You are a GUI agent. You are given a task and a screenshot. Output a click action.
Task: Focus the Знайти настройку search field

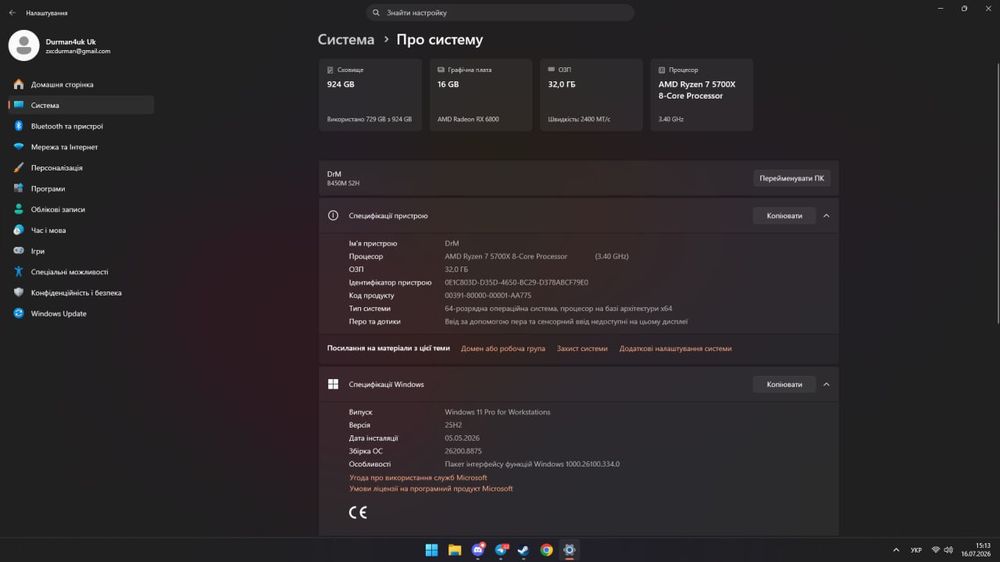[500, 13]
